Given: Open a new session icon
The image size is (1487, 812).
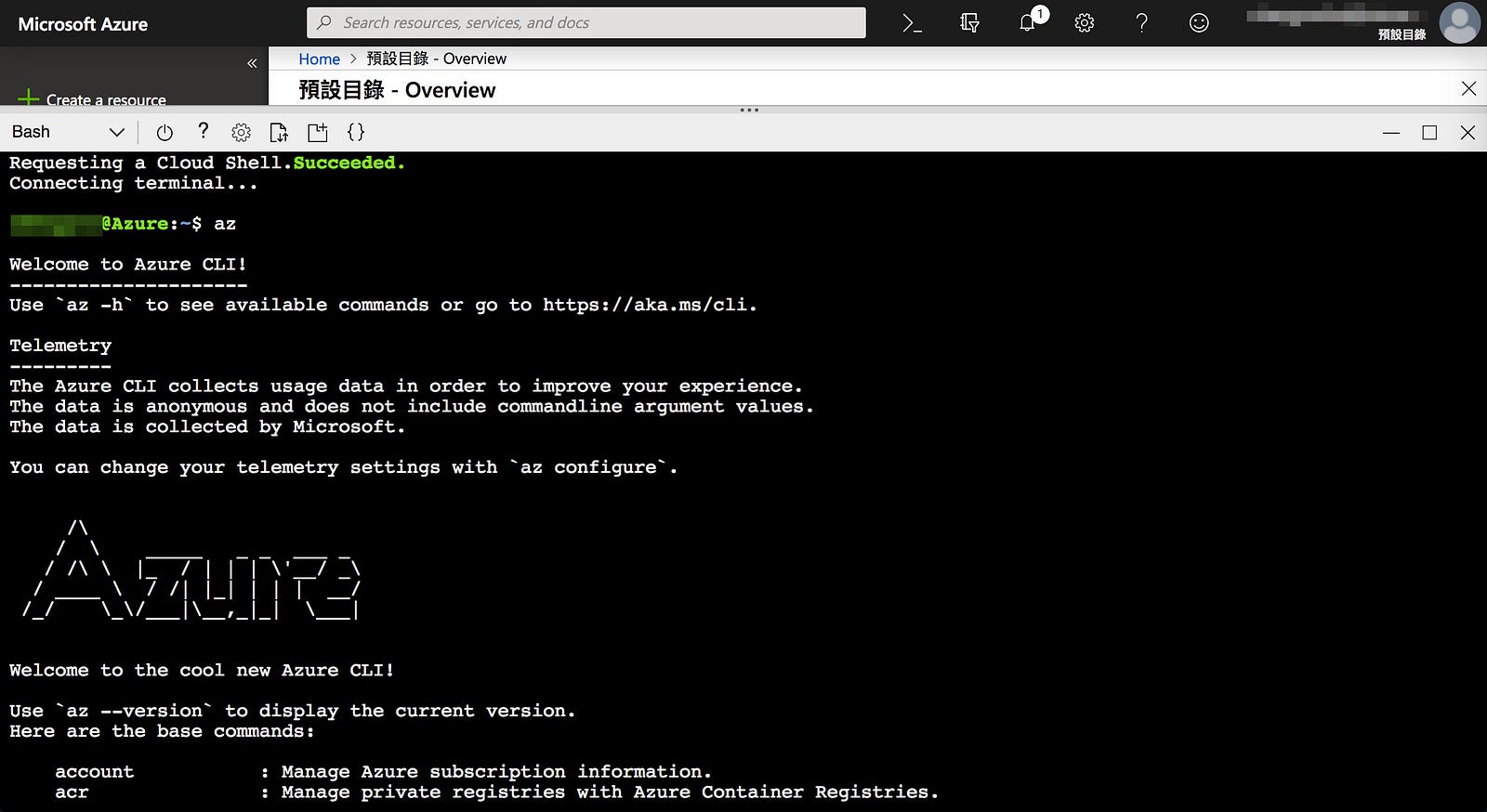Looking at the screenshot, I should pyautogui.click(x=318, y=132).
